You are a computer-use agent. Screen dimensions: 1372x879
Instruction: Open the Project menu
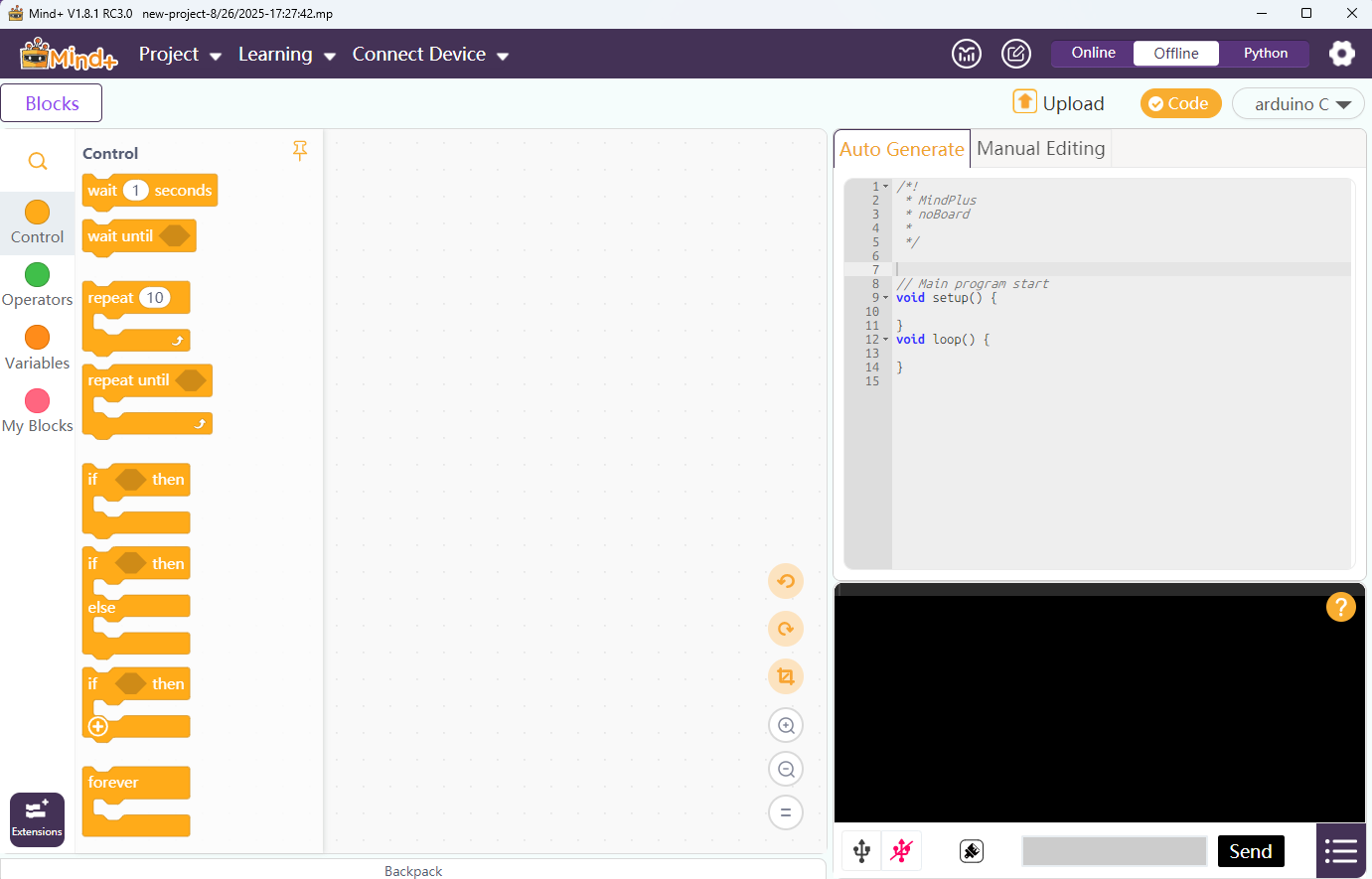point(180,55)
